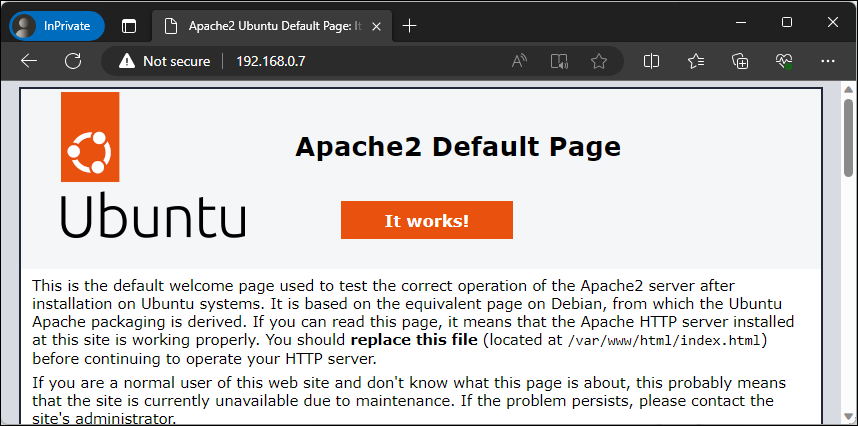Click the Not secure warning indicator
858x426 pixels.
click(x=165, y=61)
